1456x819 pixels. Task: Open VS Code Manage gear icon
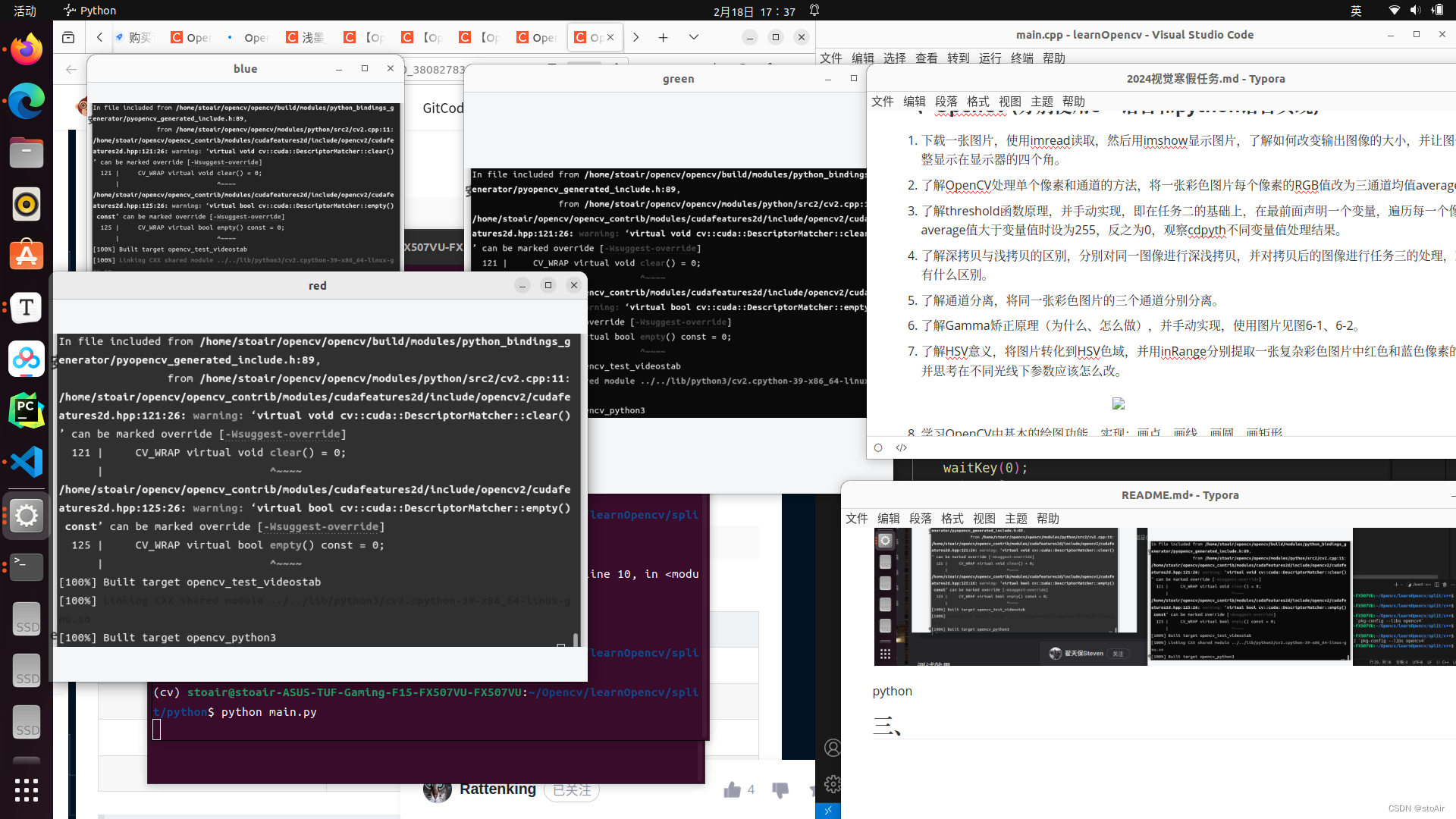(833, 784)
